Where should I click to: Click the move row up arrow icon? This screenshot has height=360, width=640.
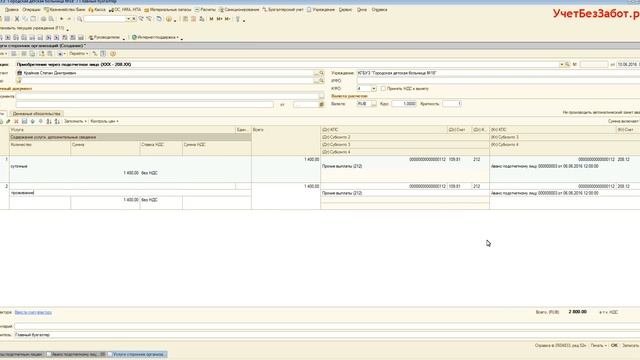[x=33, y=121]
